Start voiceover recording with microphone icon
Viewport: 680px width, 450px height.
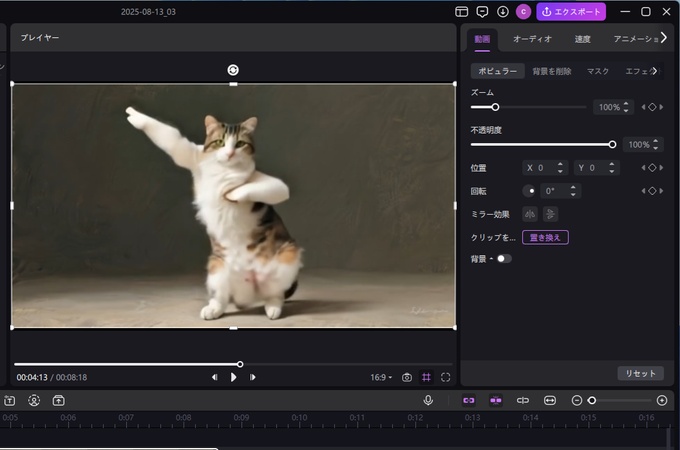point(428,400)
